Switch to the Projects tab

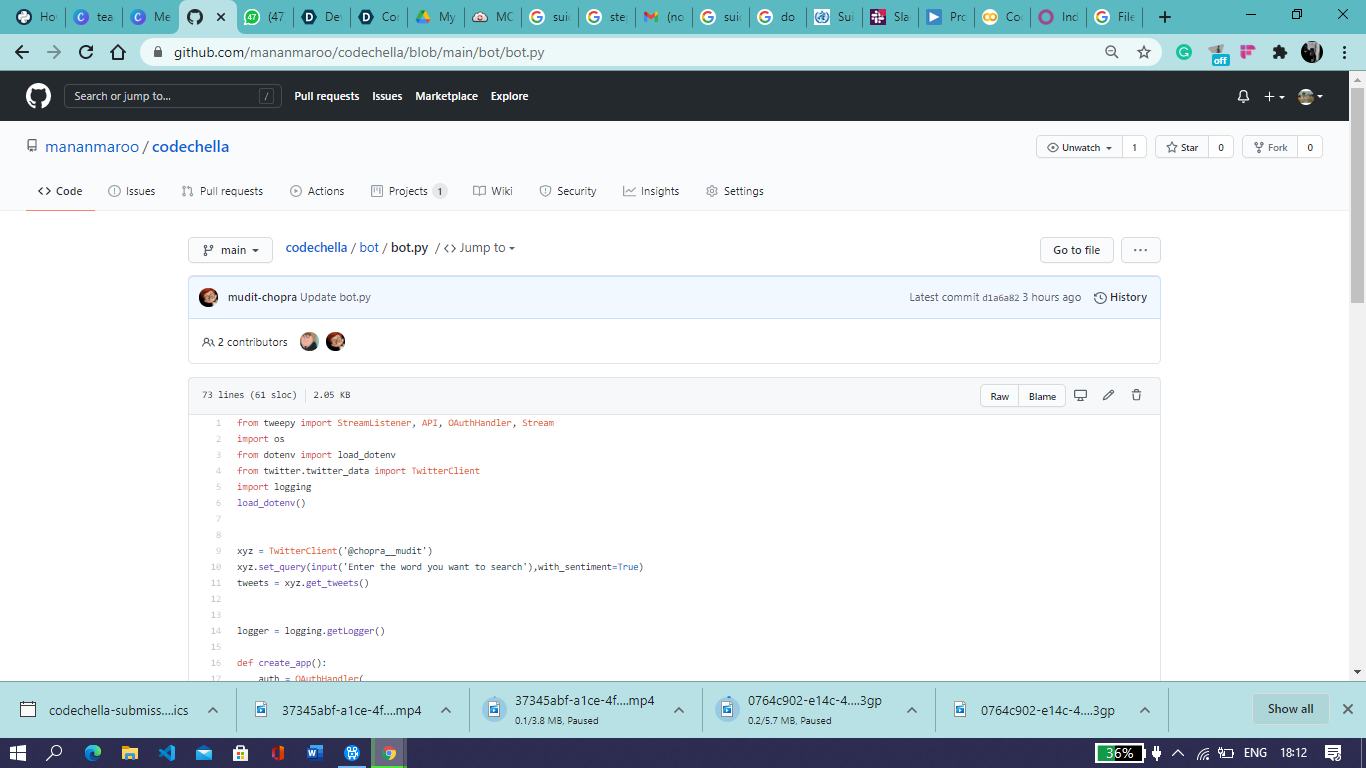[x=408, y=191]
